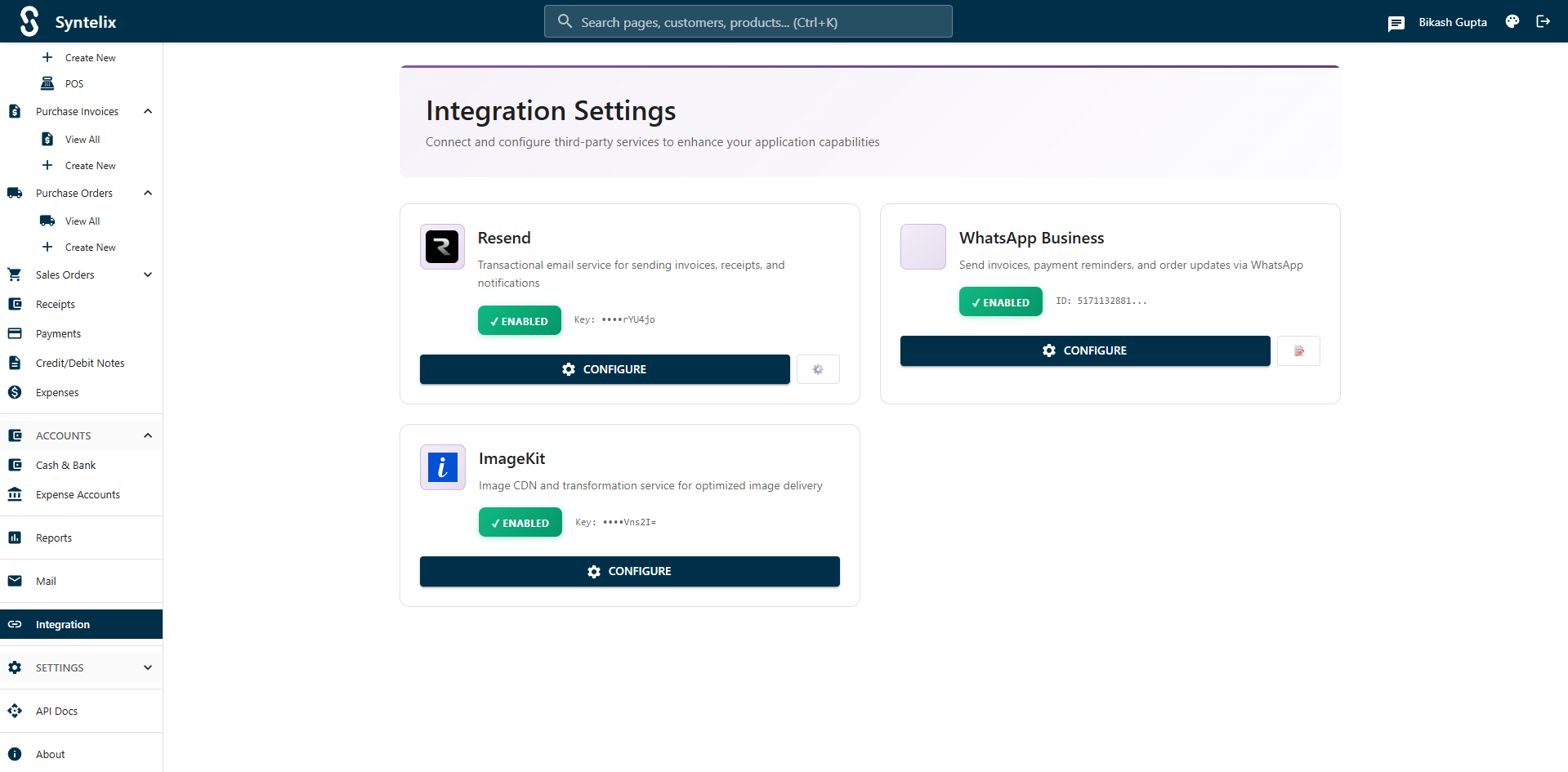Focus the global search field
This screenshot has height=772, width=1568.
(x=748, y=22)
